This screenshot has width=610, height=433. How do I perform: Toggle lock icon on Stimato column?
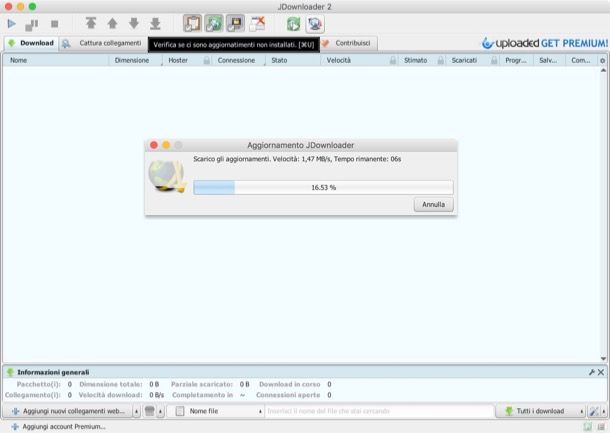[440, 60]
